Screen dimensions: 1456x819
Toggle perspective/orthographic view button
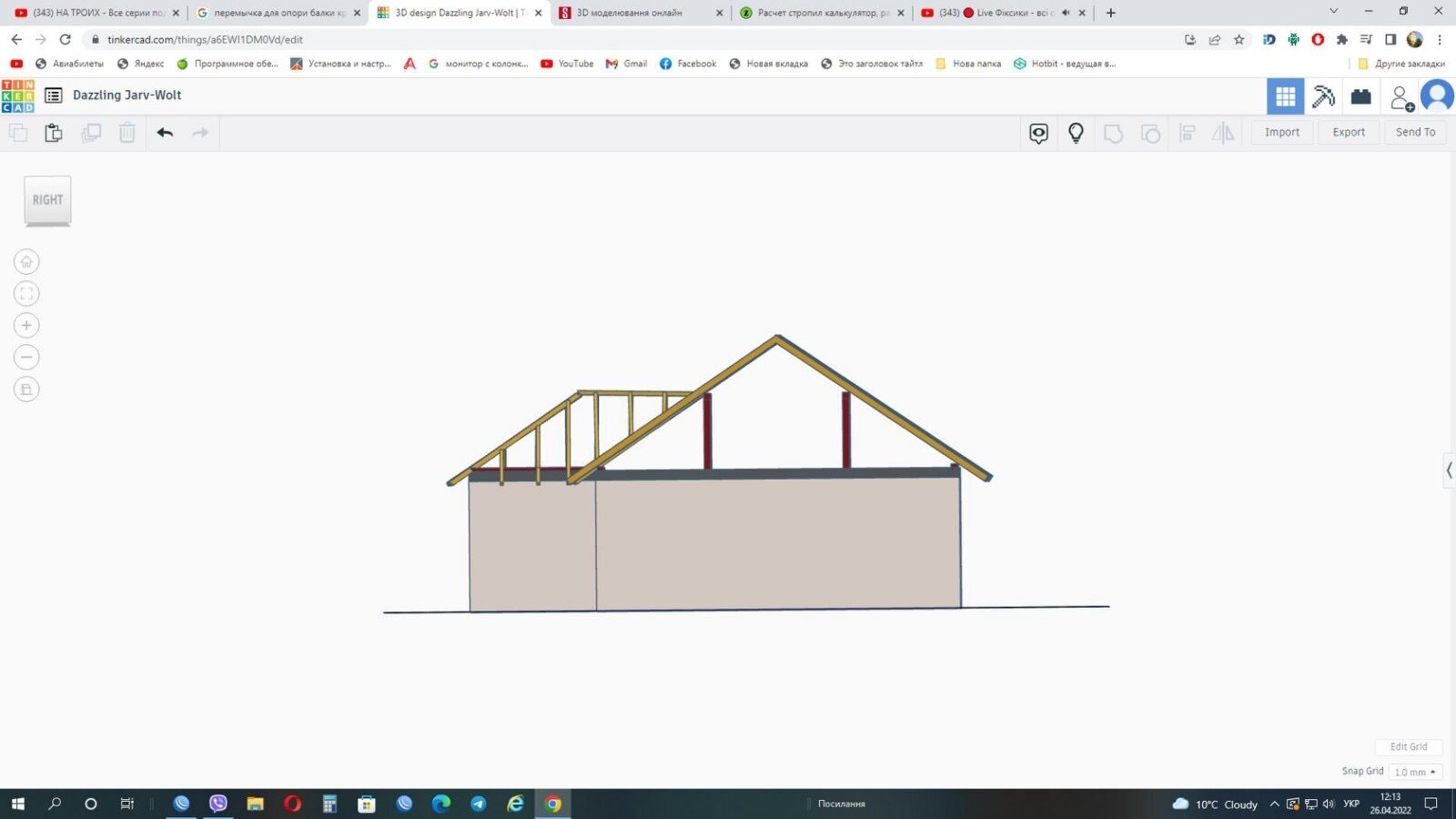tap(26, 389)
